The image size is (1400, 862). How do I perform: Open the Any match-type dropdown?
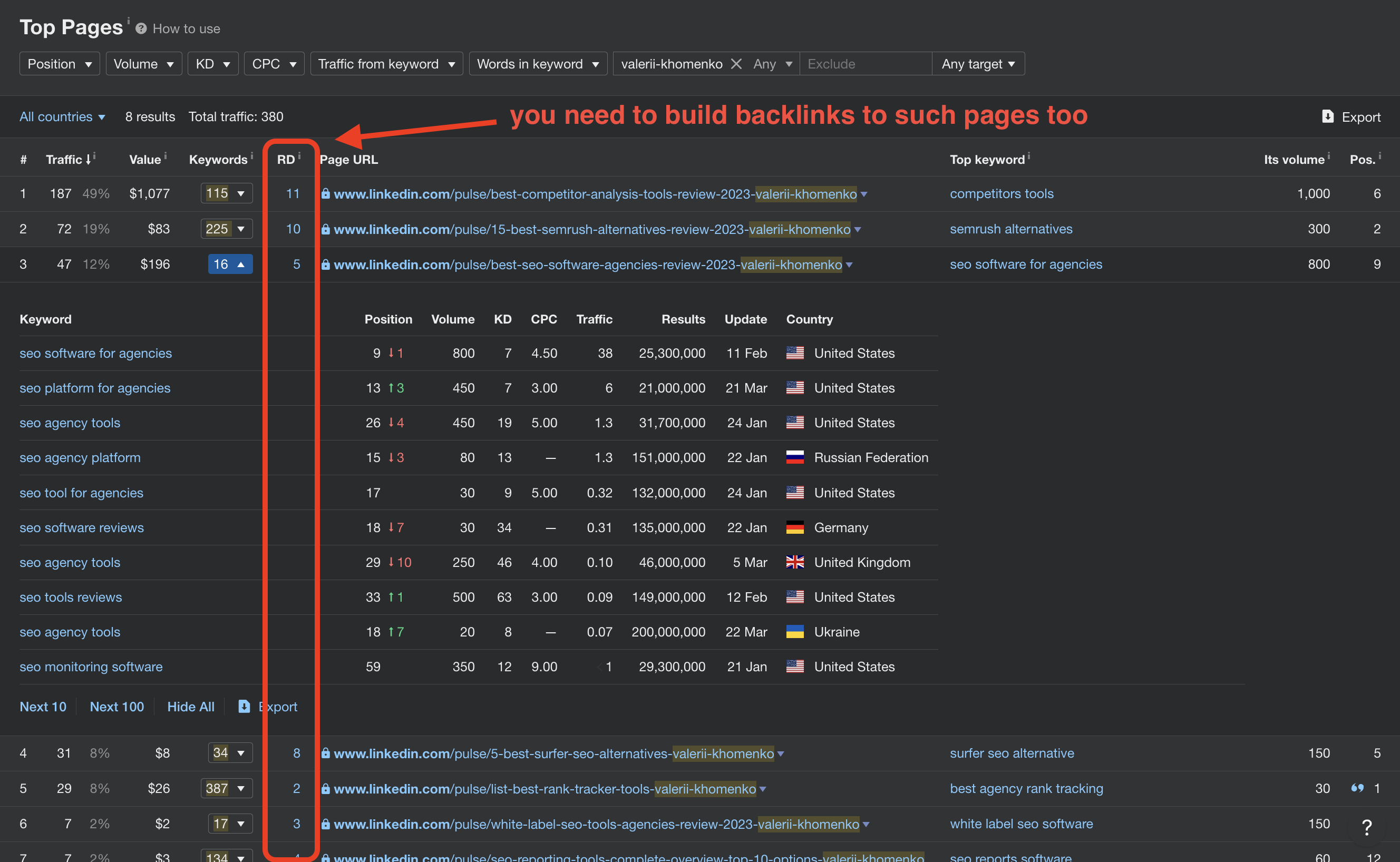tap(773, 64)
